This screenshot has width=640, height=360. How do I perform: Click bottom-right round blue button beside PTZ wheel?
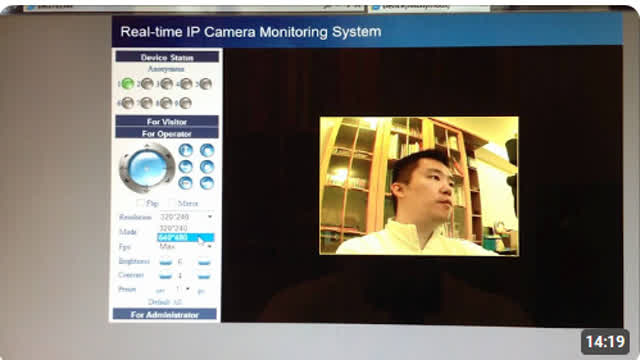(207, 183)
